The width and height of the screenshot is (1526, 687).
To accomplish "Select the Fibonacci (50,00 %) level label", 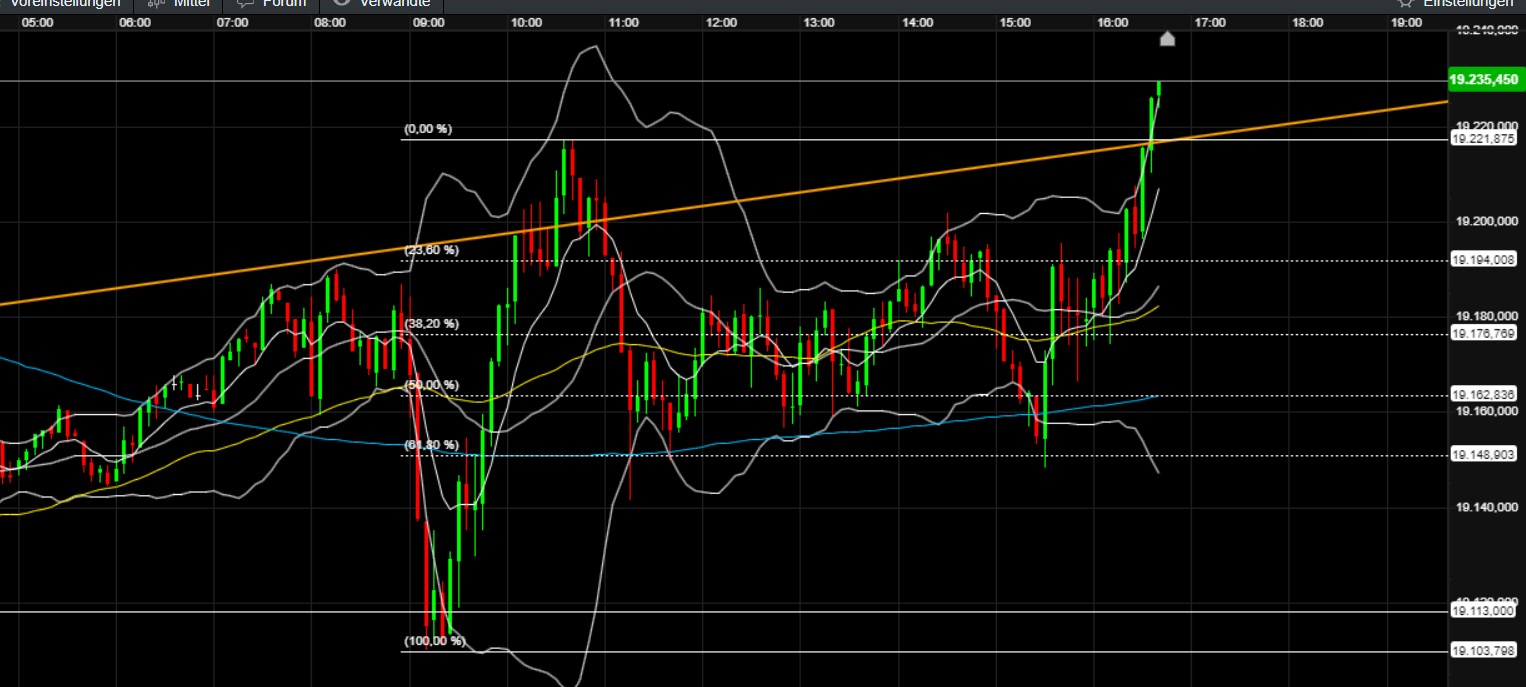I will [x=431, y=385].
